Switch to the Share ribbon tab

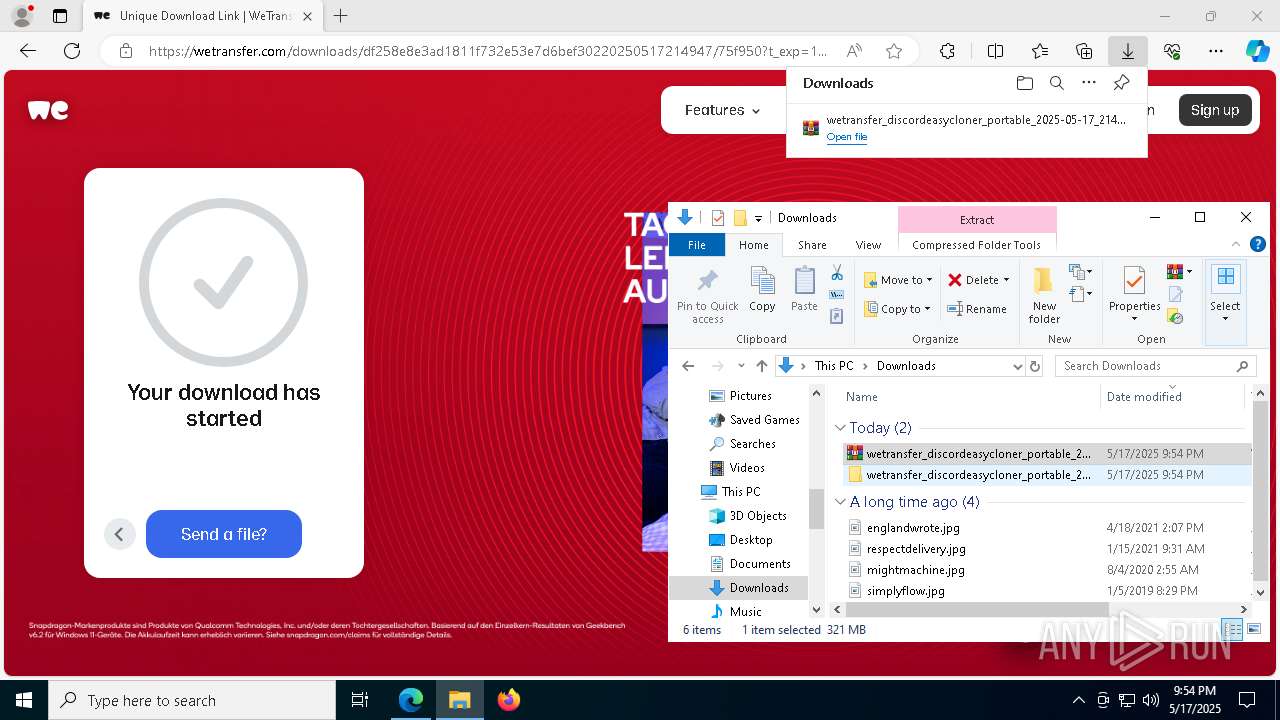pyautogui.click(x=812, y=244)
